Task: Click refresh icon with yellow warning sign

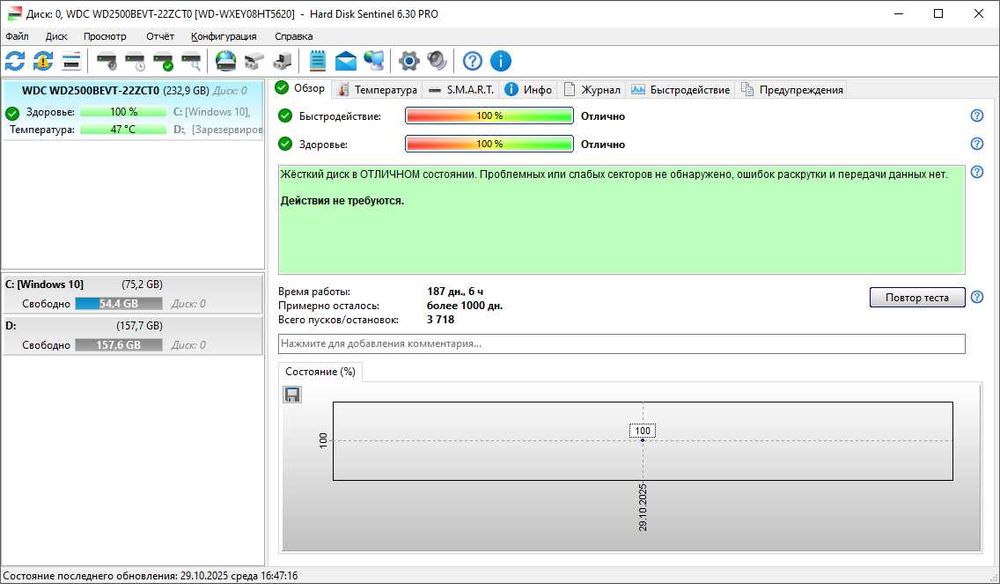Action: (43, 61)
